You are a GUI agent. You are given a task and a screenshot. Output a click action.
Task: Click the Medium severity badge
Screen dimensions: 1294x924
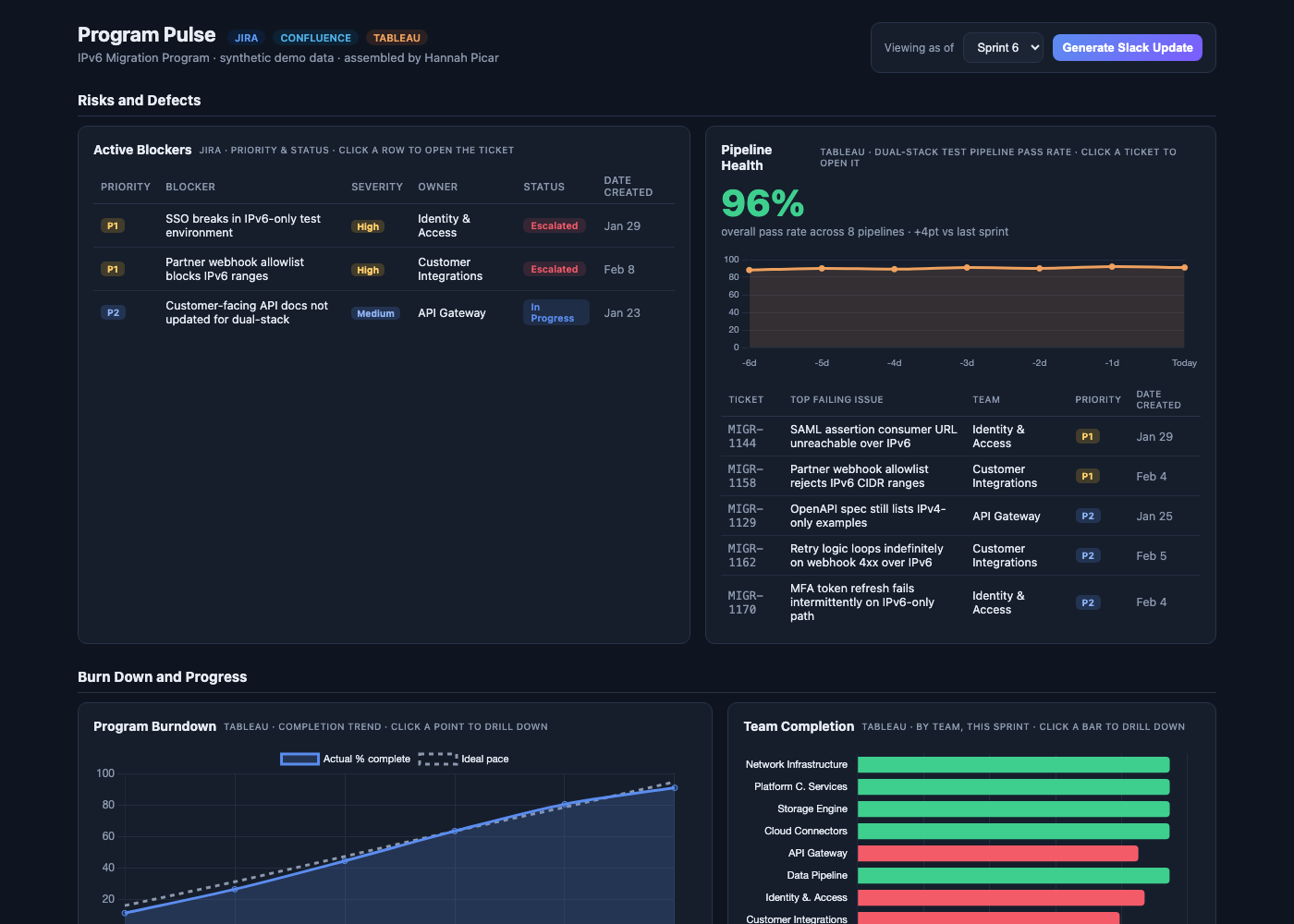click(x=375, y=313)
